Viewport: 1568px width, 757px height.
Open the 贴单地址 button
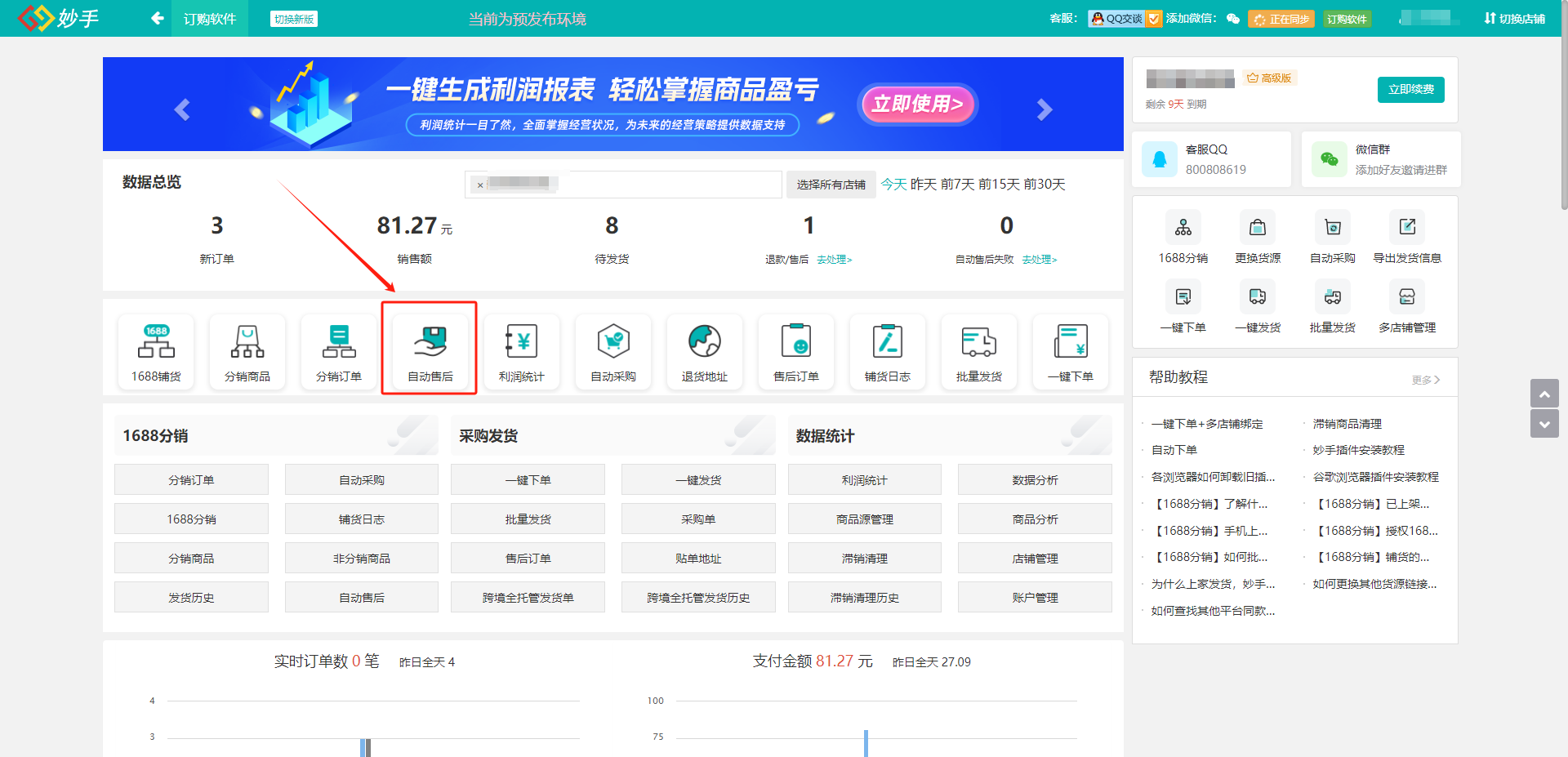(x=698, y=558)
